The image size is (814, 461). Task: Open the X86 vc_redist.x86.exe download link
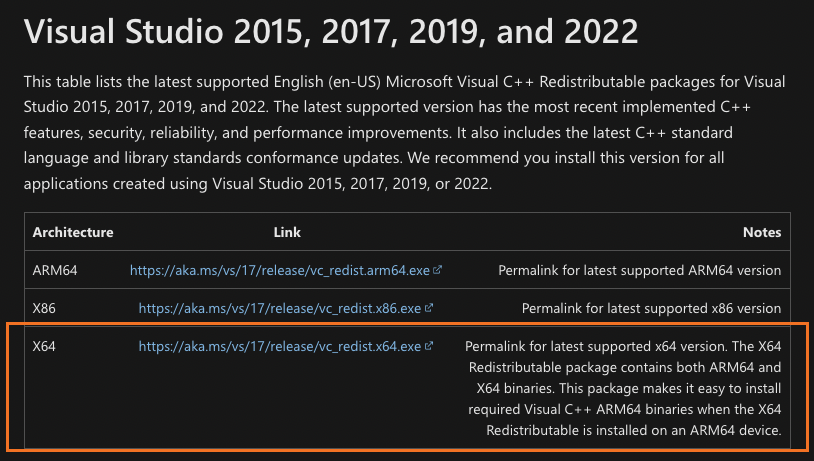click(279, 309)
